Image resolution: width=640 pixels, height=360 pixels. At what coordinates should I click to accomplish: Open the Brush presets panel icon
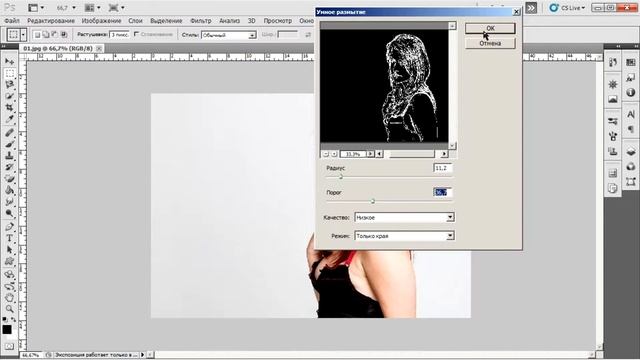(x=612, y=121)
